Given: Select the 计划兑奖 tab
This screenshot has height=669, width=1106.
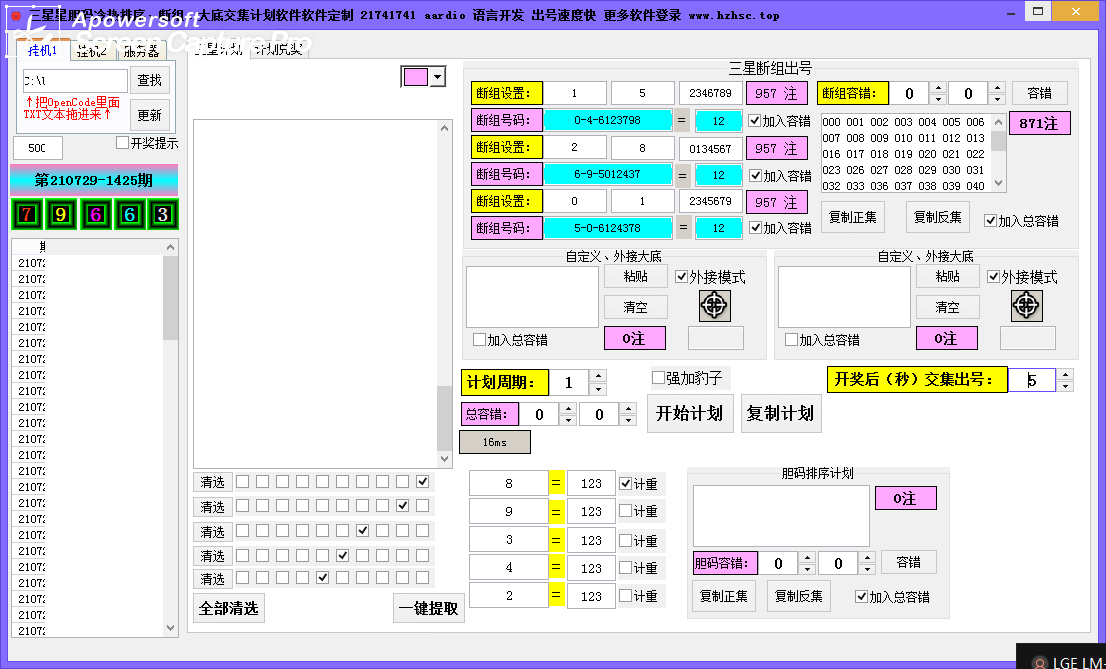Looking at the screenshot, I should tap(279, 49).
